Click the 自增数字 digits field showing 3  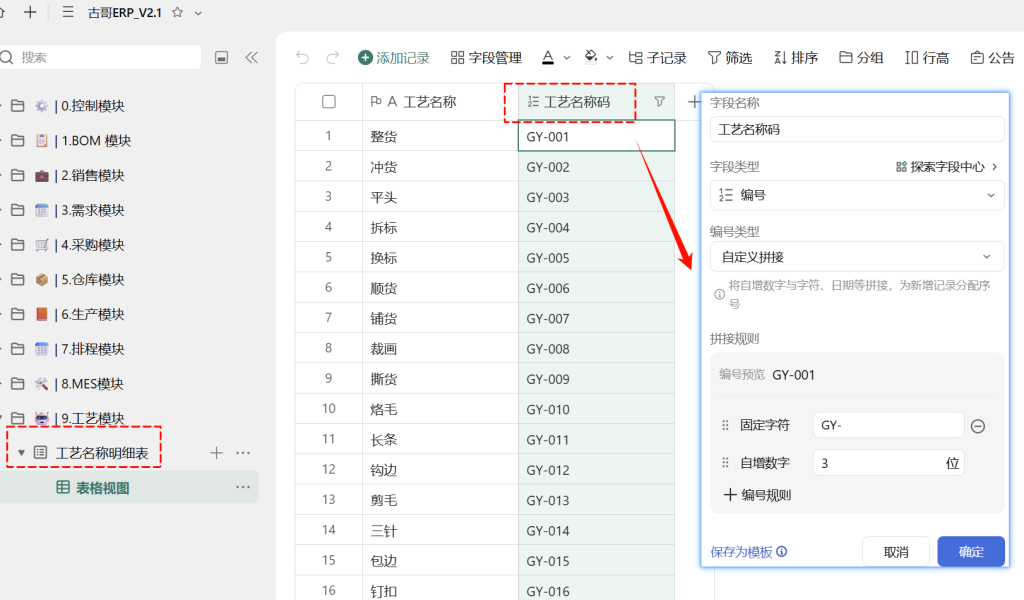[888, 463]
